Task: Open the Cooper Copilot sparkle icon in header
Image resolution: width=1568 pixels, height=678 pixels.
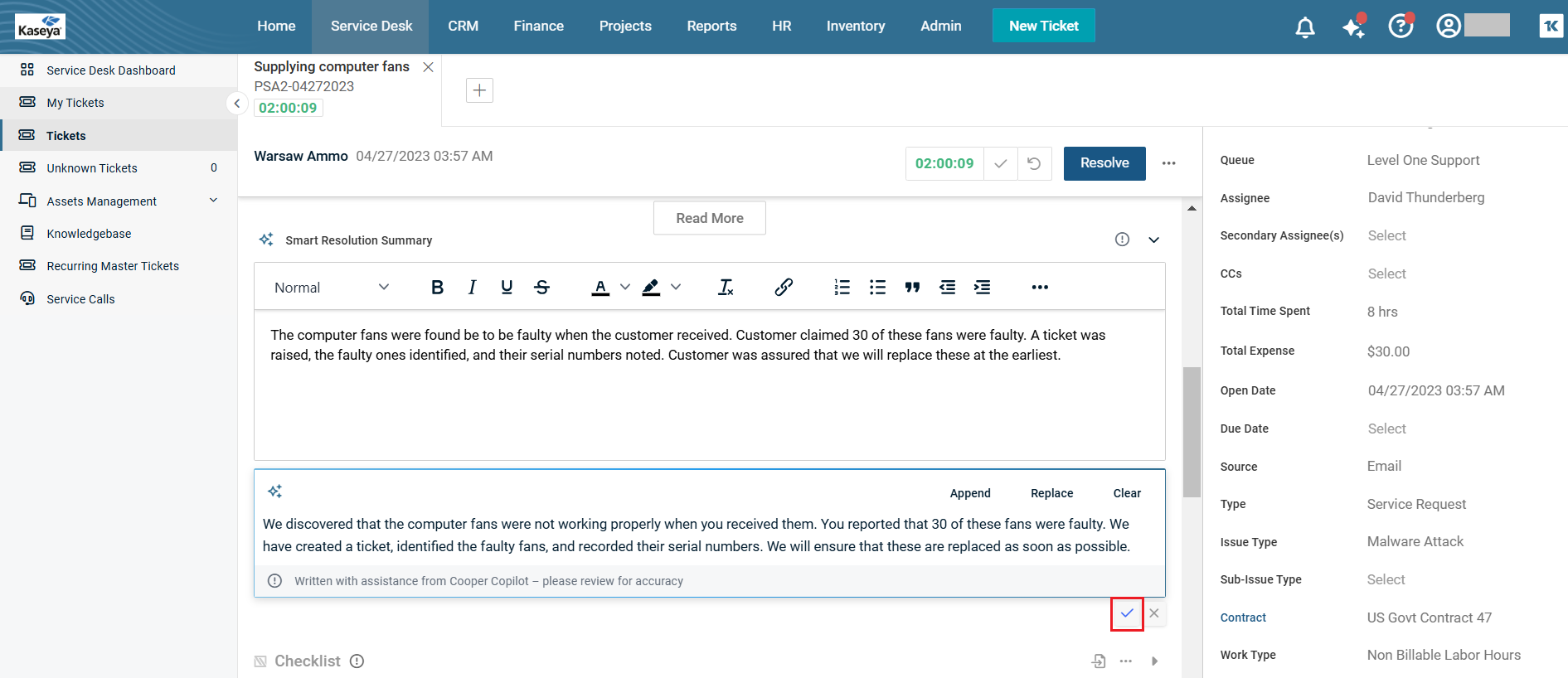Action: coord(1353,27)
